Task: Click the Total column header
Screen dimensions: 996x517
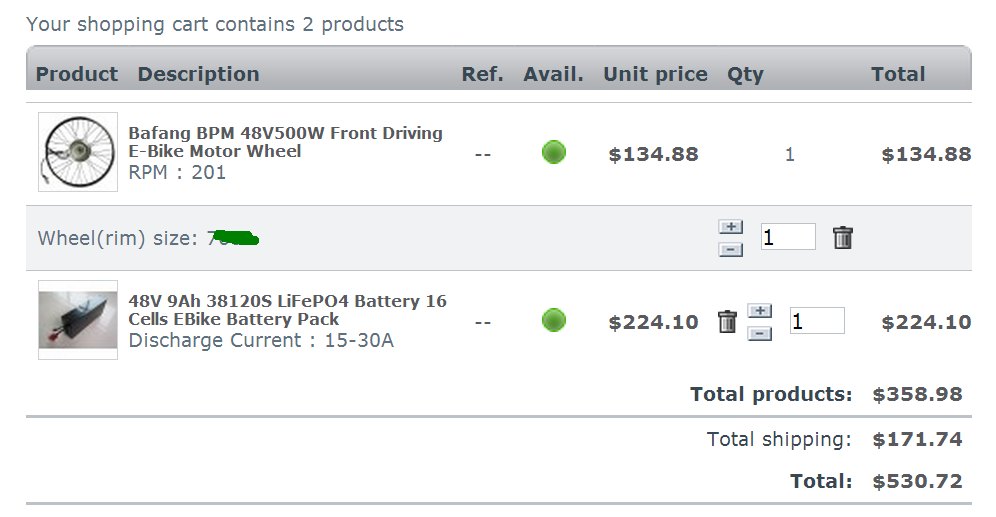Action: point(898,74)
